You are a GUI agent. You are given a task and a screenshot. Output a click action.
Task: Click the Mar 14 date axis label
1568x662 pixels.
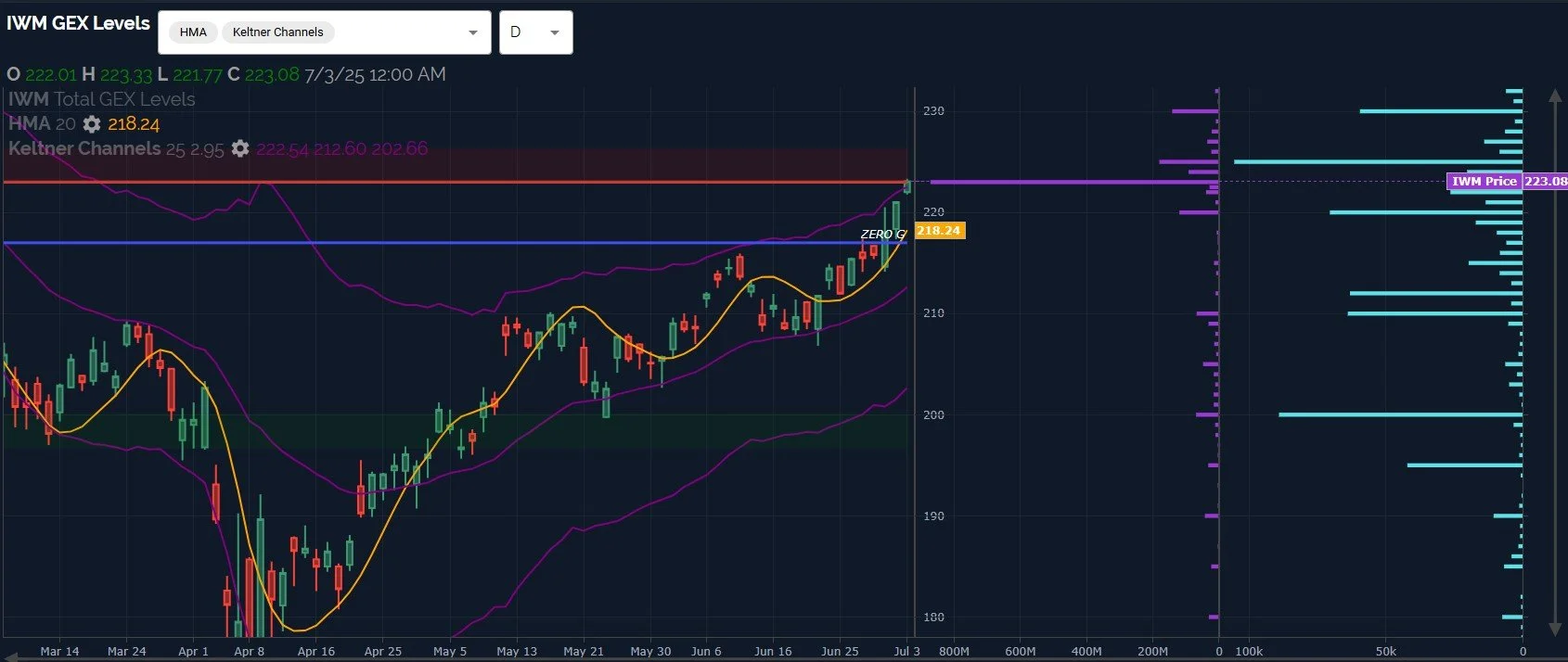(59, 652)
